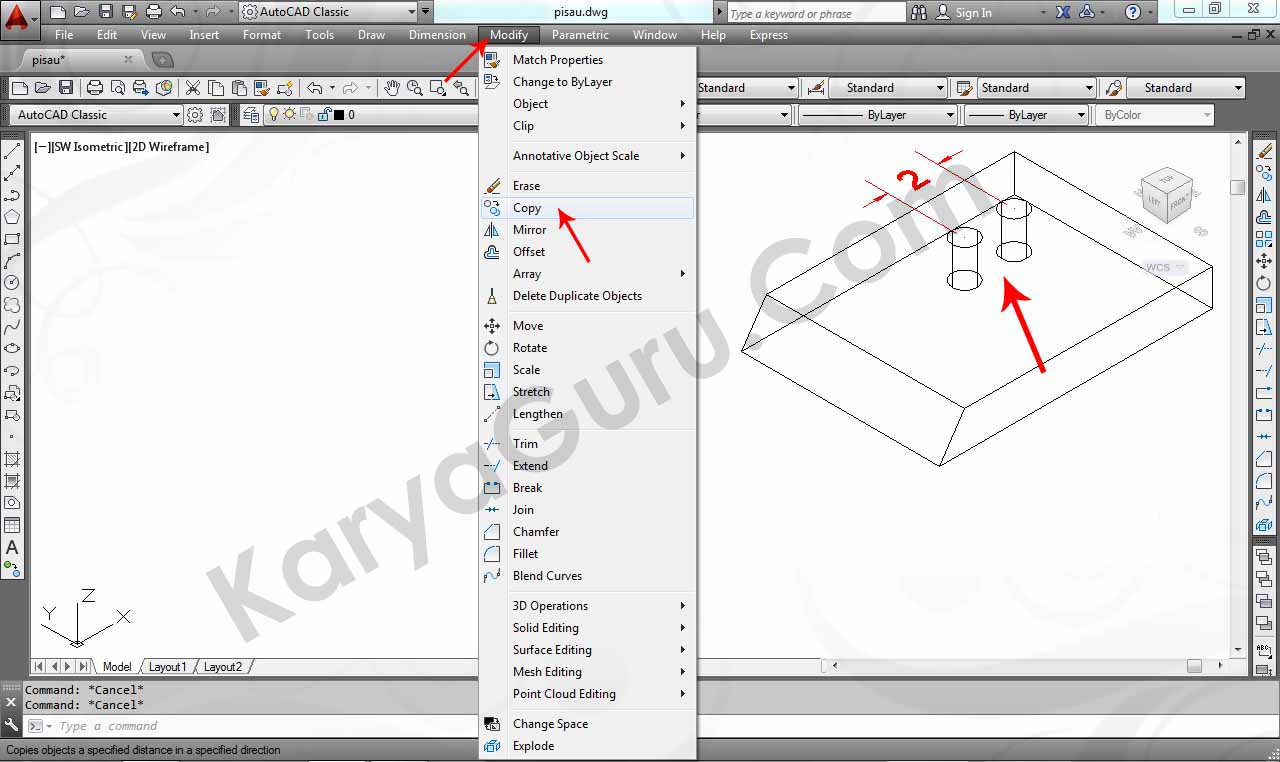
Task: Toggle layer 0 freeze sun icon
Action: (x=289, y=115)
